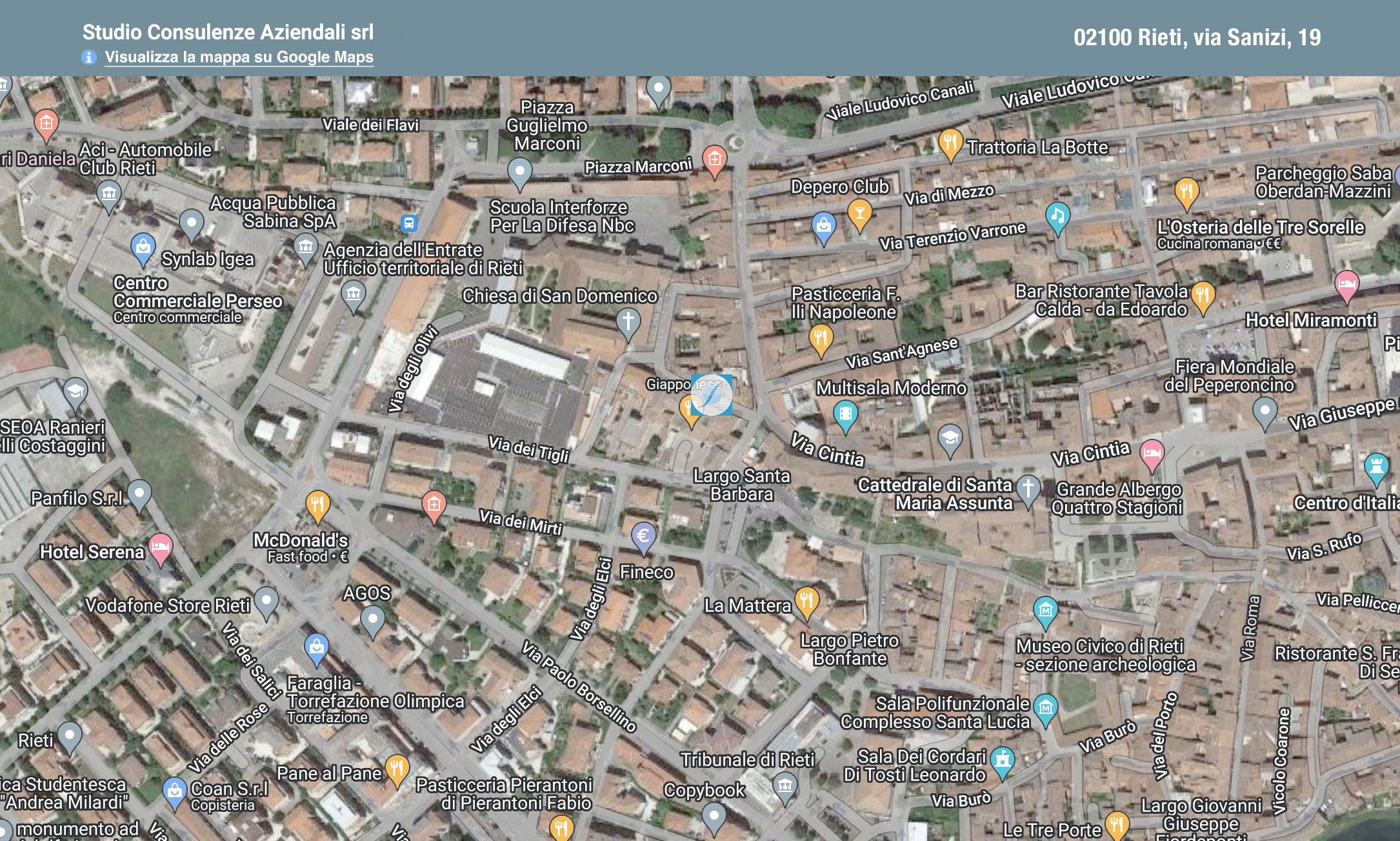This screenshot has height=841, width=1400.
Task: Select the Bar Ristorante Tavola Calda pin
Action: [x=1203, y=297]
